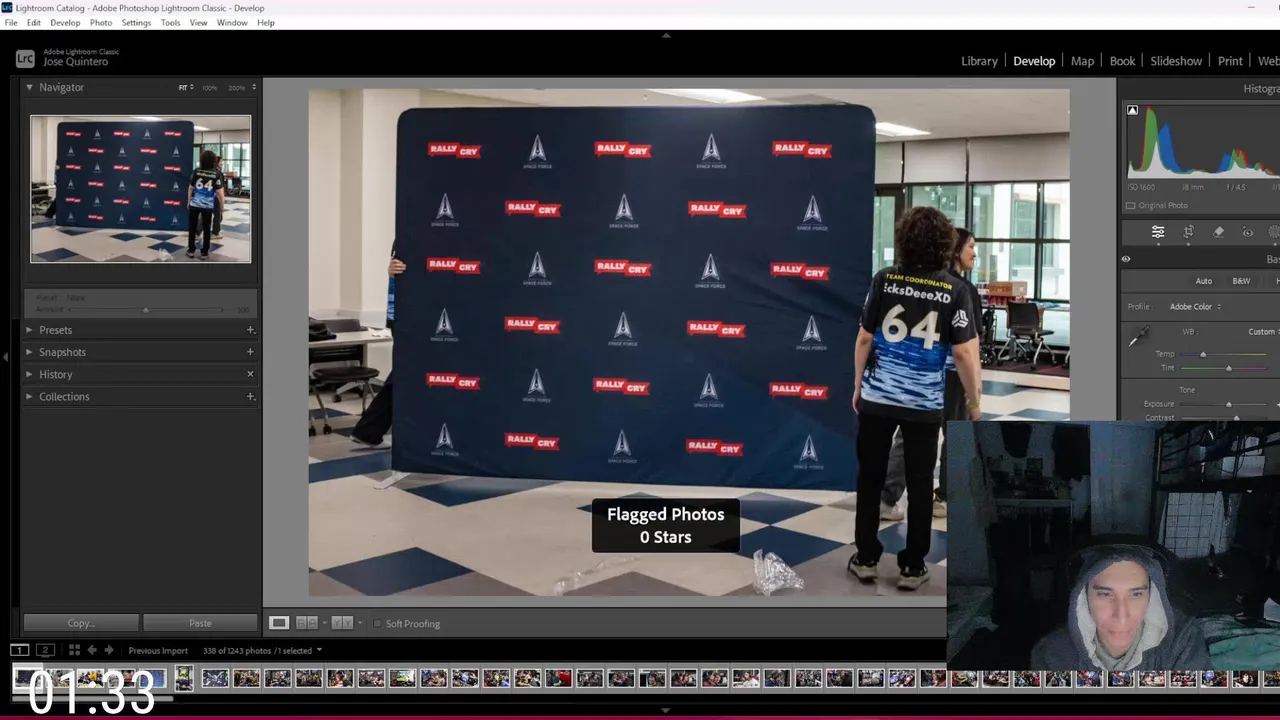Open the File menu

click(x=11, y=22)
